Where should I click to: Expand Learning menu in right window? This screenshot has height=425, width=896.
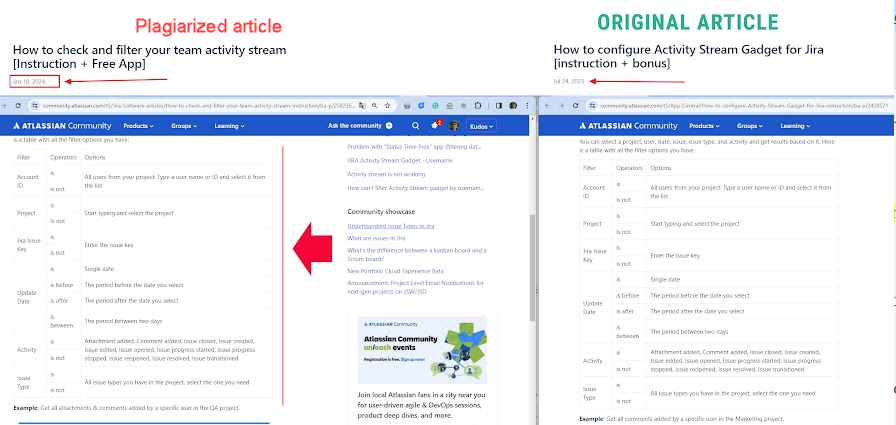point(795,126)
